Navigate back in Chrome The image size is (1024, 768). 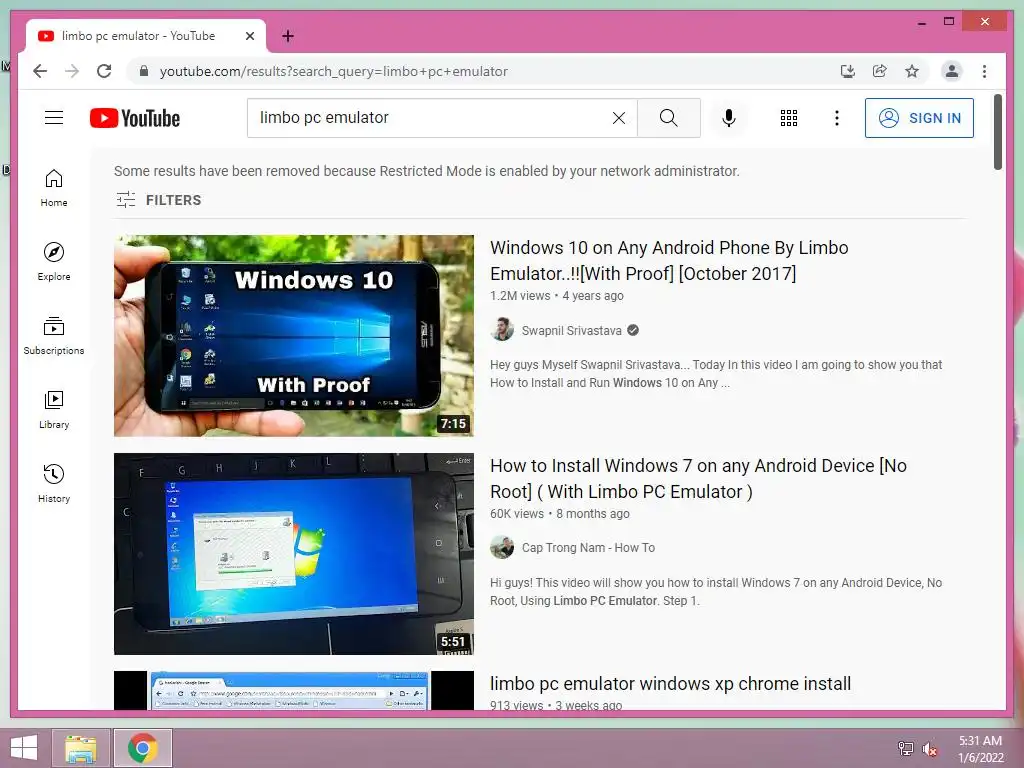pos(40,71)
